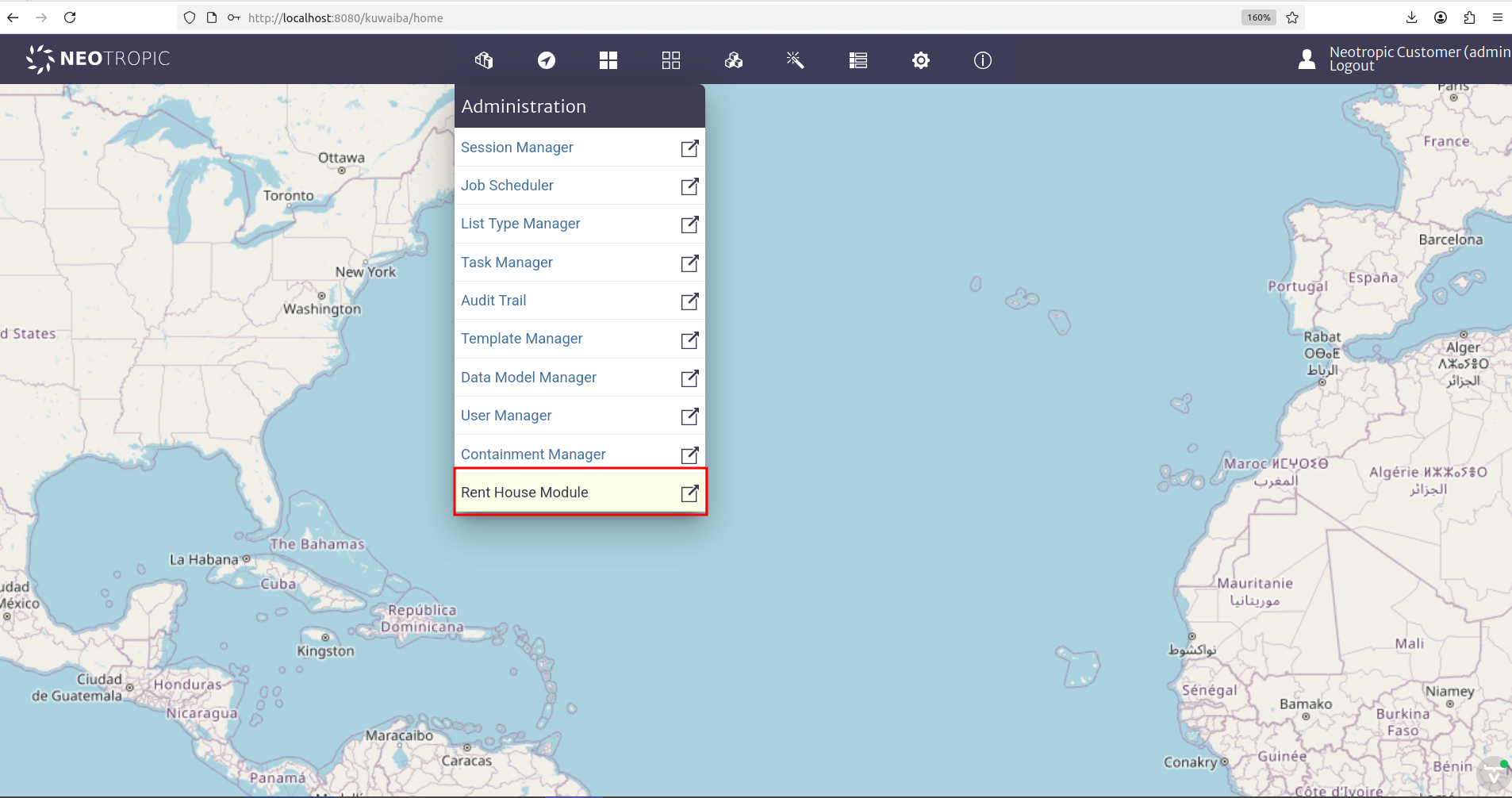Click the filled four-square grid icon
Image resolution: width=1512 pixels, height=798 pixels.
[608, 60]
